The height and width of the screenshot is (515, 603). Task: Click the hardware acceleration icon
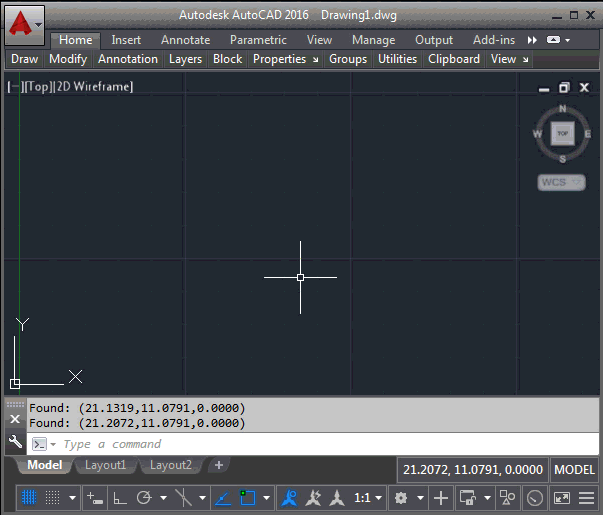535,498
